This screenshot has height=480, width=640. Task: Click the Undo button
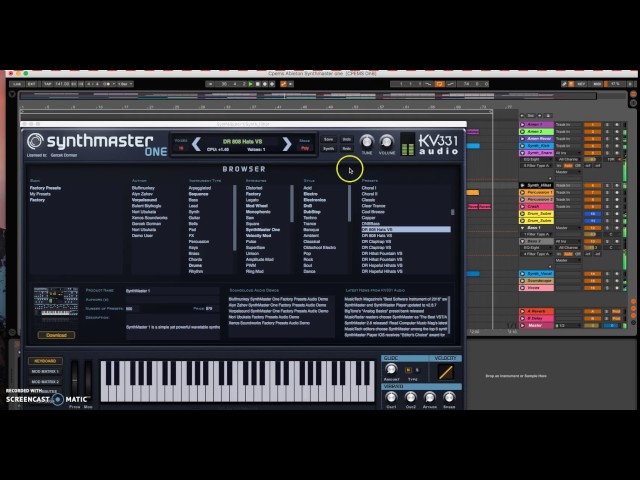(x=347, y=140)
